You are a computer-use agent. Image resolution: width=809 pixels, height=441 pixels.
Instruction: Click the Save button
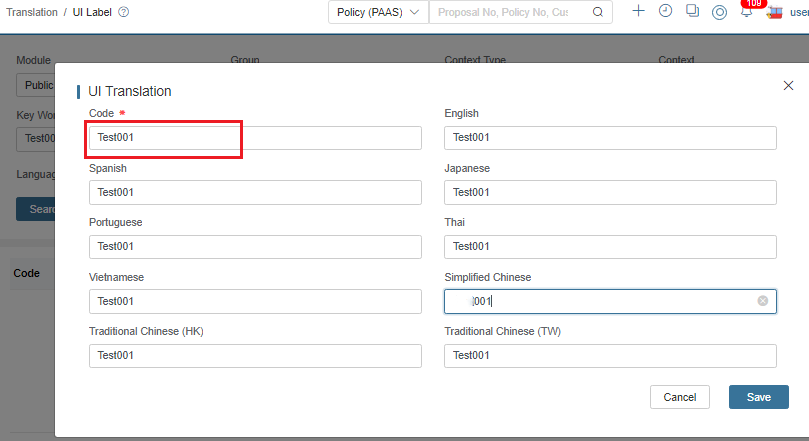tap(758, 397)
